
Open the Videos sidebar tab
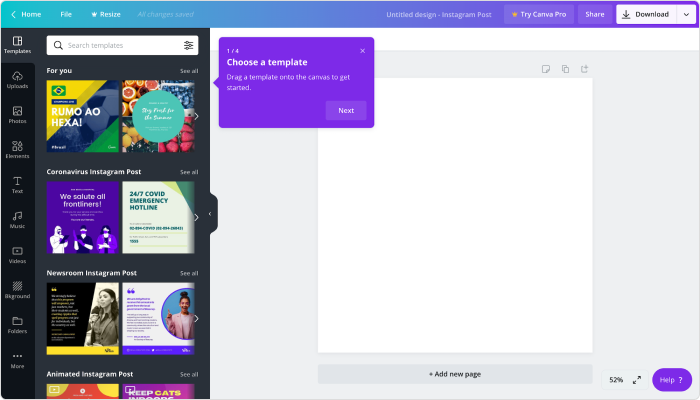17,255
